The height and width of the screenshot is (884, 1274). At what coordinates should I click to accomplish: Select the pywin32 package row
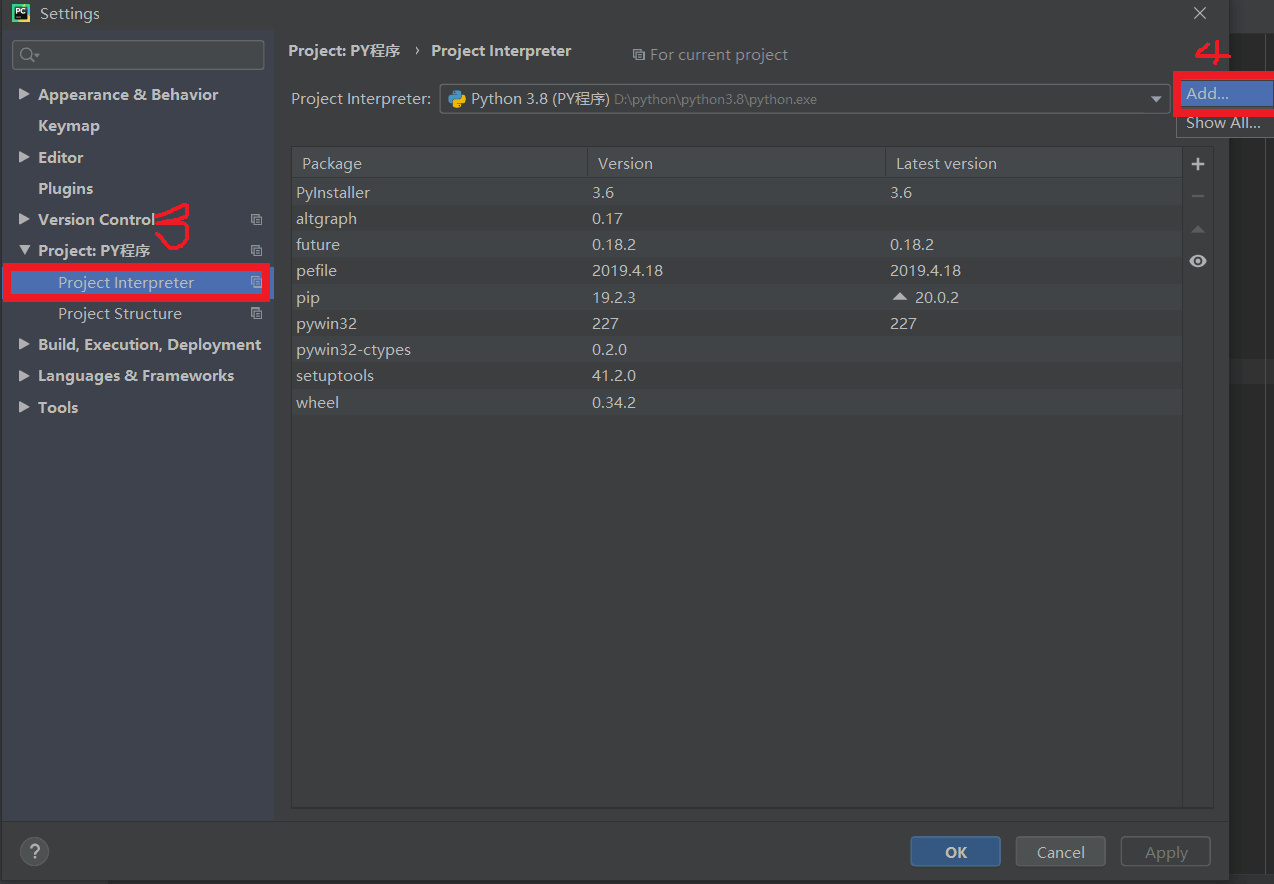click(737, 323)
